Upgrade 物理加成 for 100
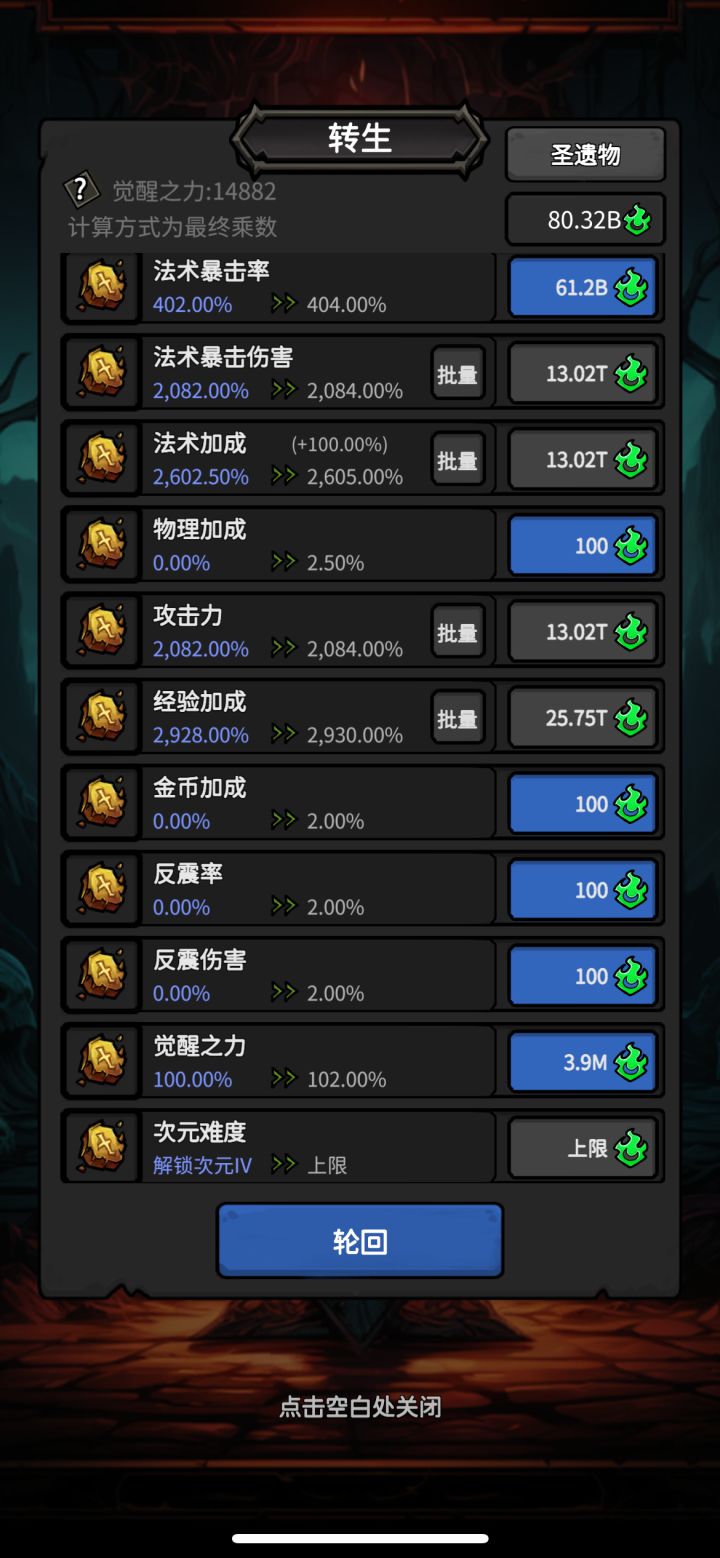This screenshot has height=1558, width=720. coord(583,546)
